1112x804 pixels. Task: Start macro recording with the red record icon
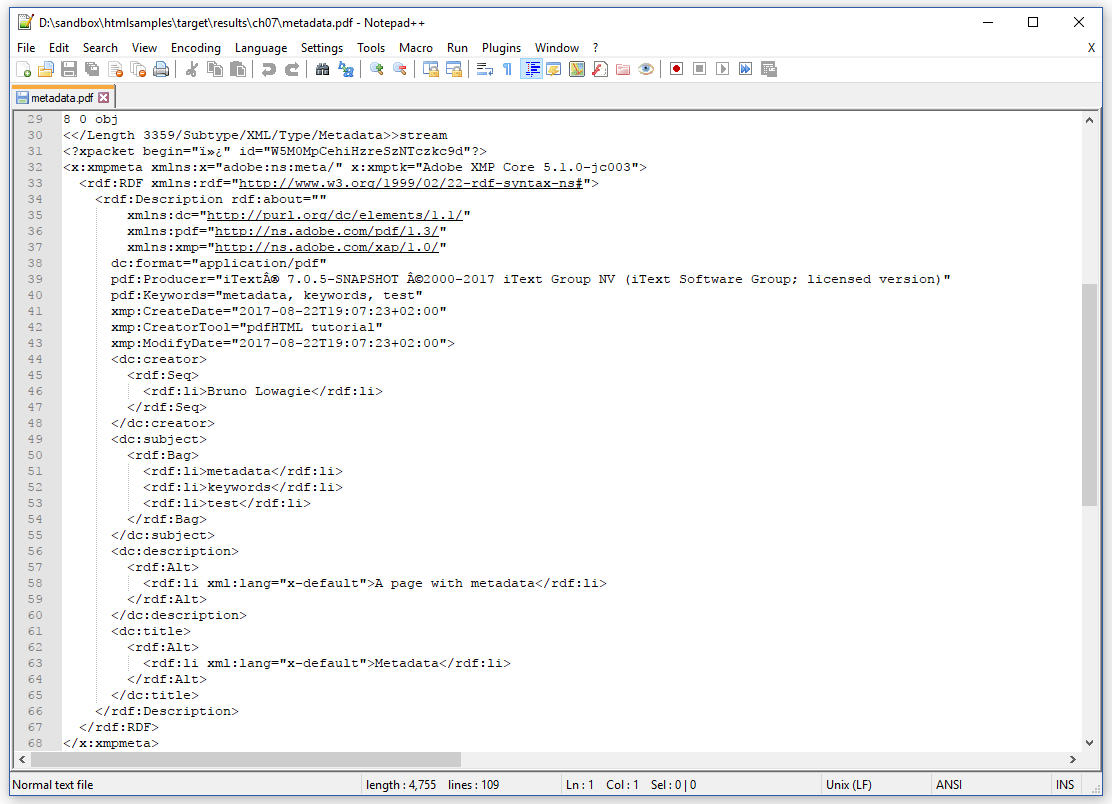coord(674,68)
